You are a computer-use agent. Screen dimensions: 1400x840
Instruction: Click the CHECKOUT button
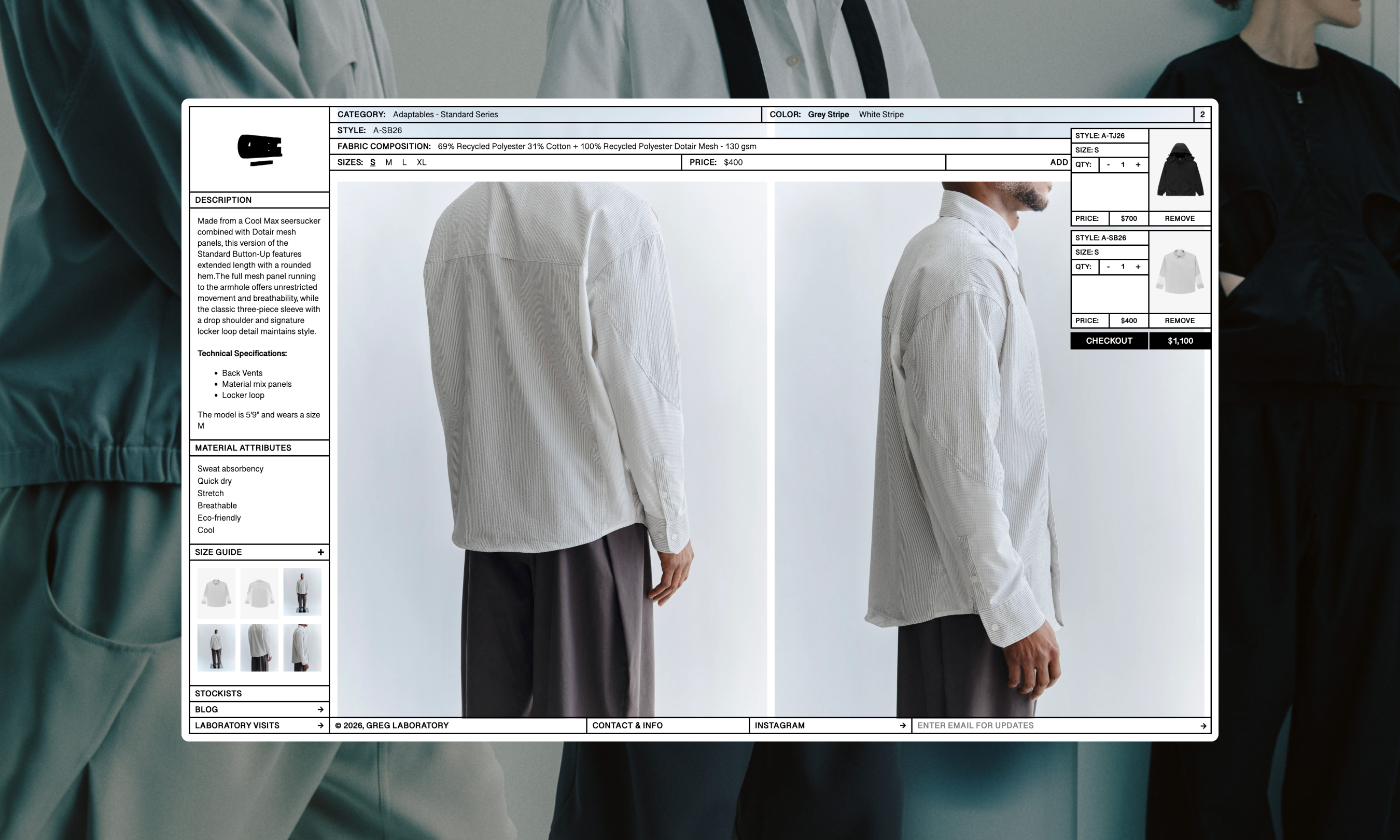1108,341
